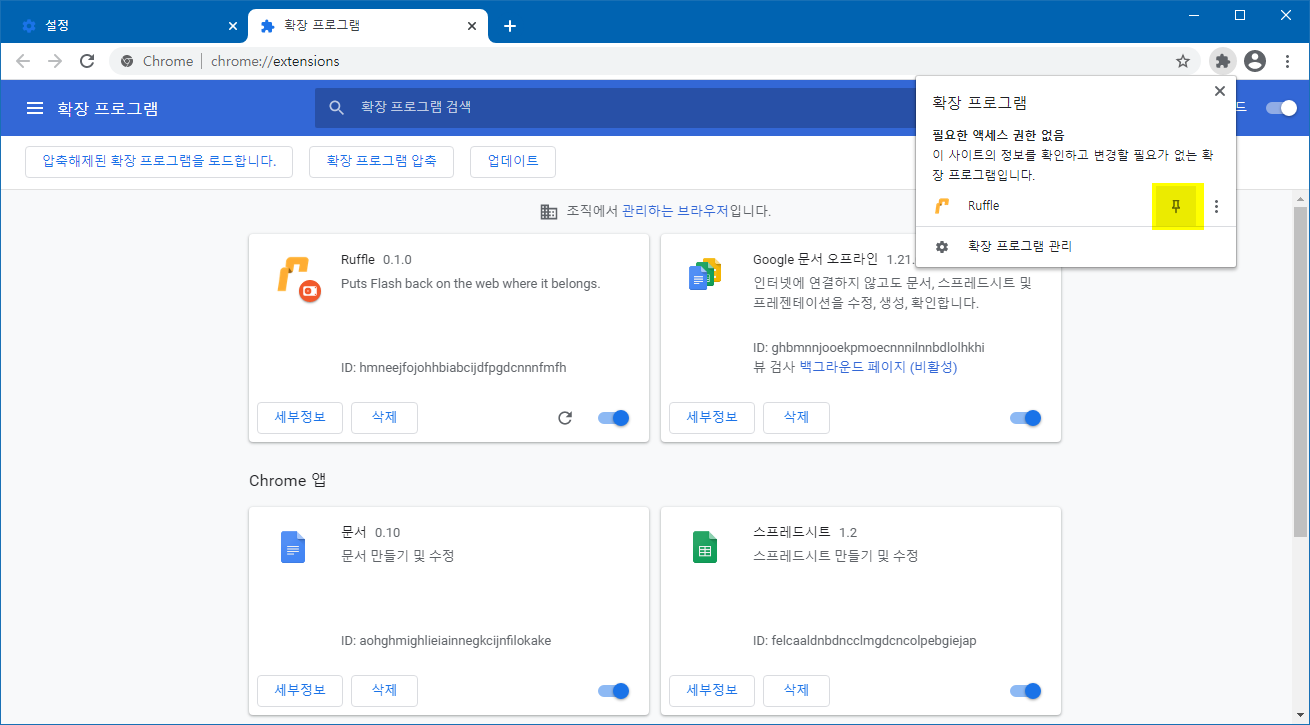Click the search magnifier icon

point(337,107)
